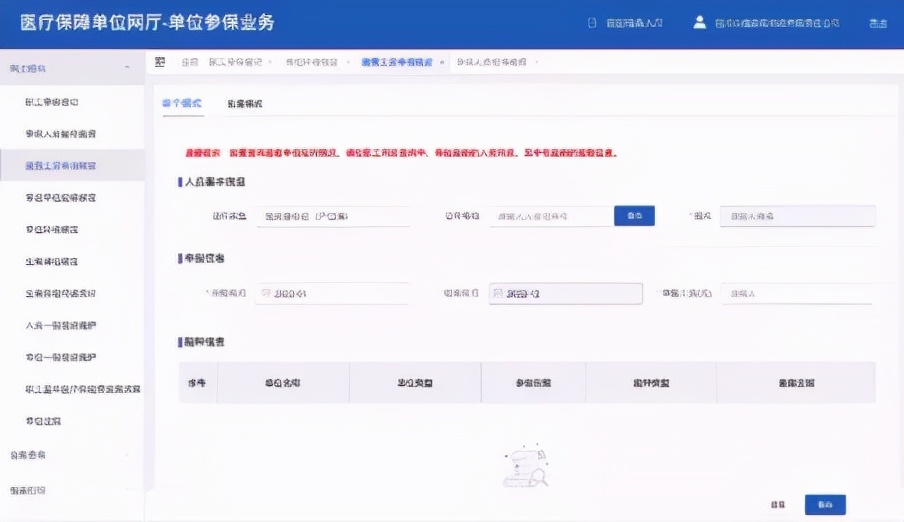Image resolution: width=904 pixels, height=522 pixels.
Task: Expand the second-to-last collapsed sidebar section
Action: [72, 455]
